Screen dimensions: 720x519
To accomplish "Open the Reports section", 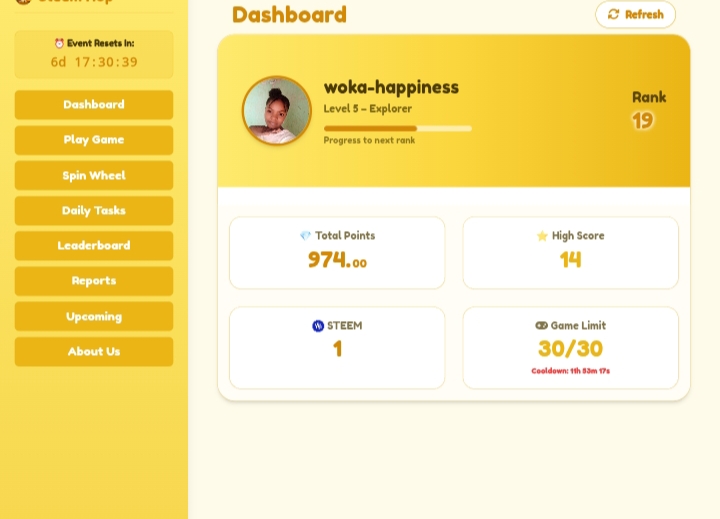I will click(x=94, y=281).
